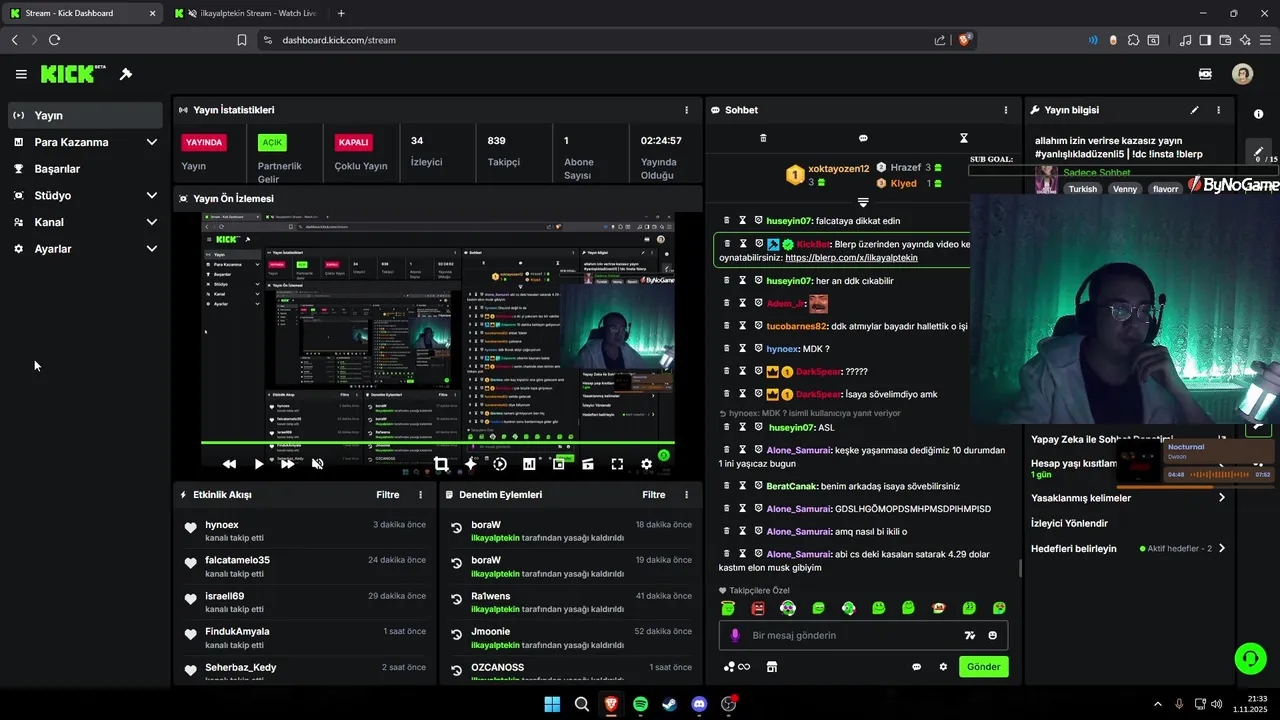
Task: Open stats bar-chart icon in preview
Action: click(529, 464)
